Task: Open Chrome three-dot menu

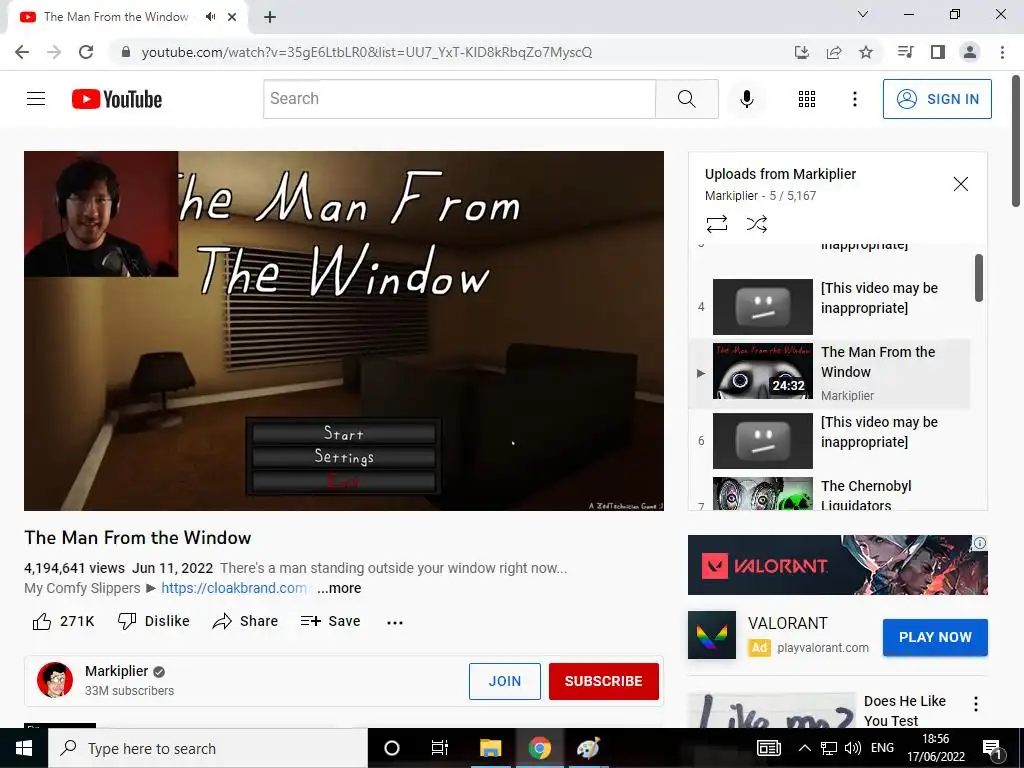Action: pyautogui.click(x=1002, y=52)
